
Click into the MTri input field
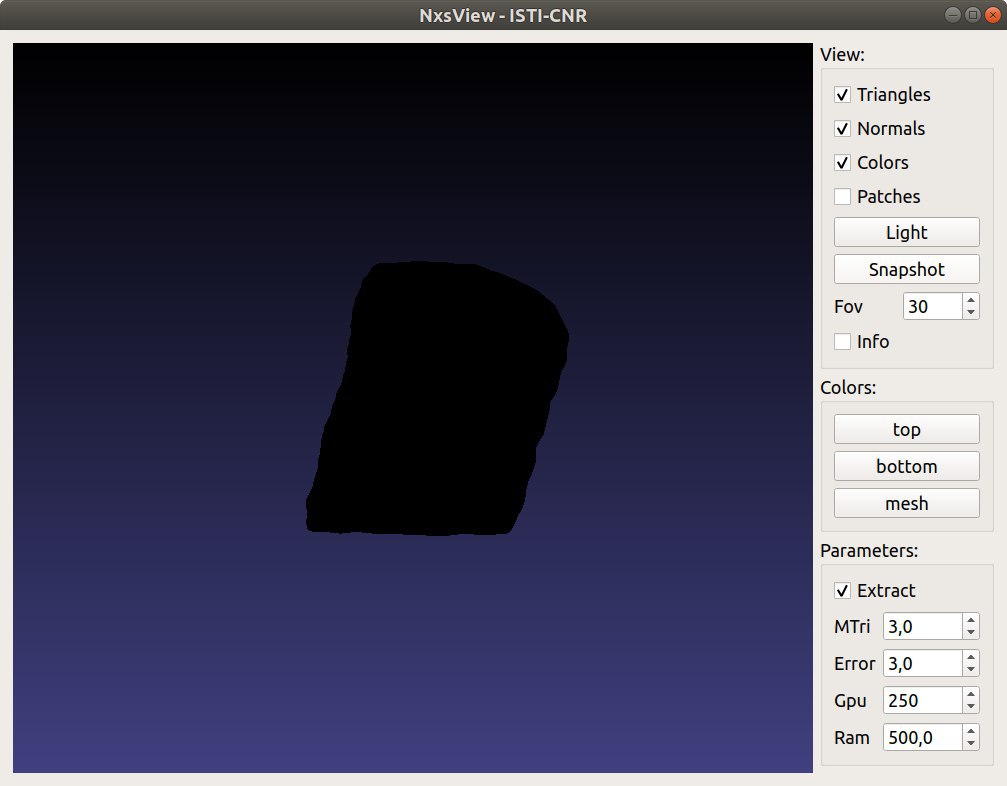923,626
